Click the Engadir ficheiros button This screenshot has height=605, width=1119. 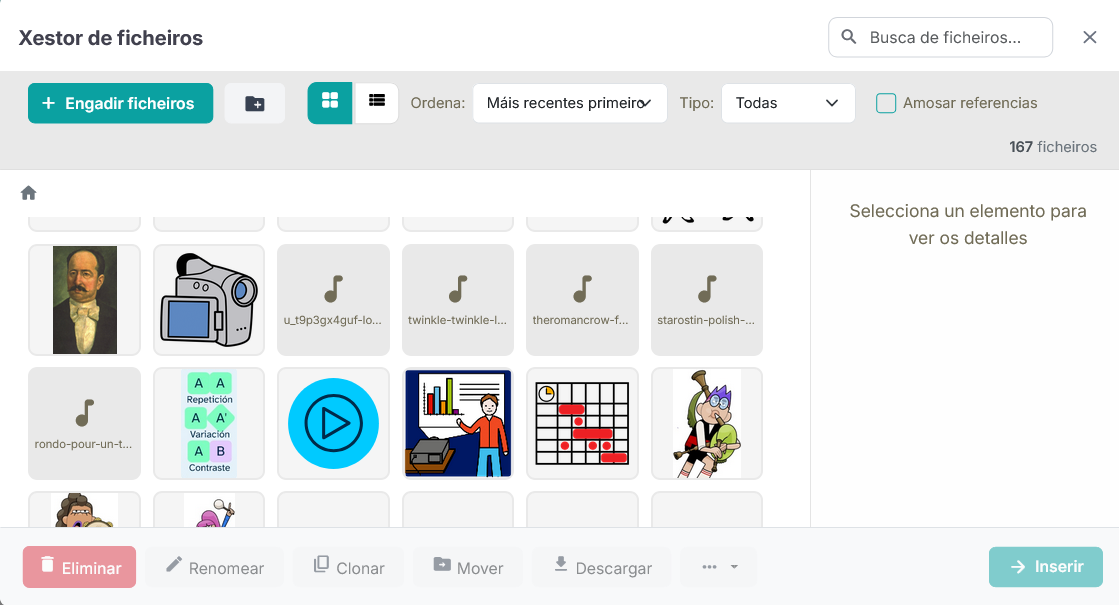[121, 103]
